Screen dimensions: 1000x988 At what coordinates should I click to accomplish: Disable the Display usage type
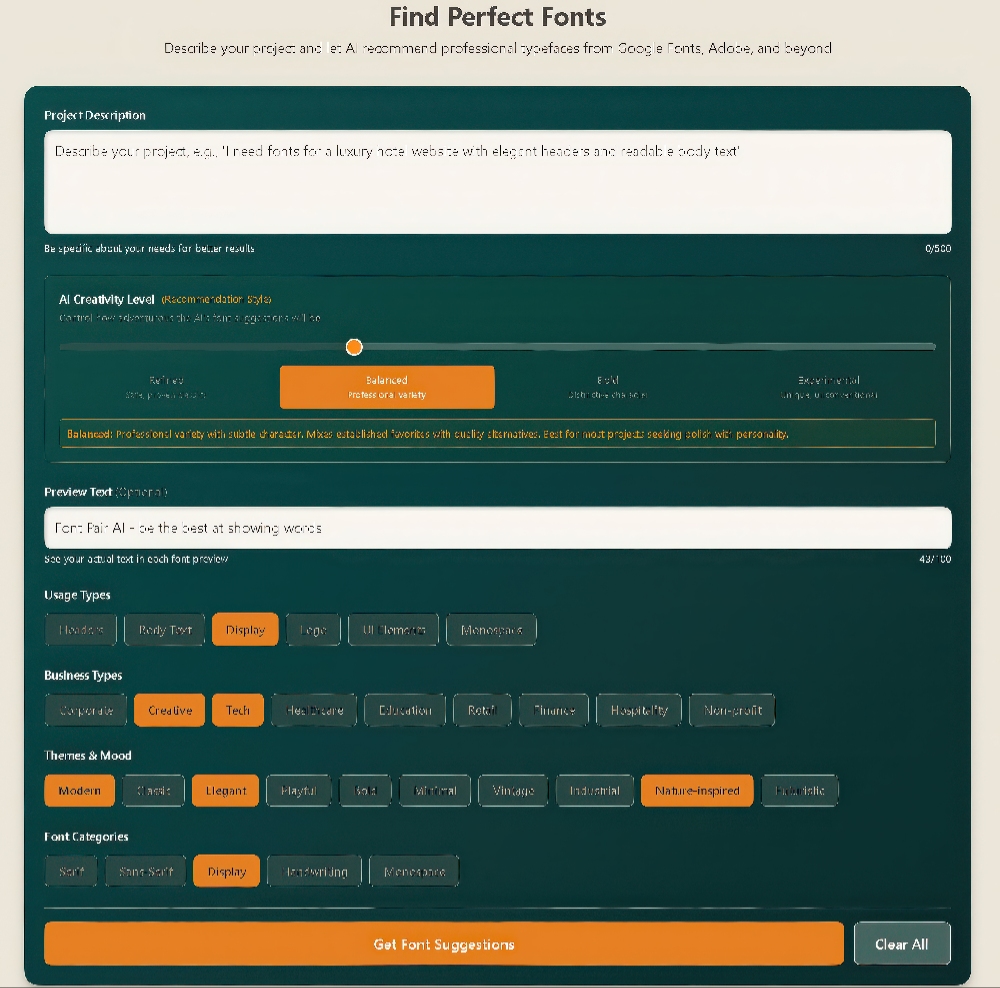245,629
